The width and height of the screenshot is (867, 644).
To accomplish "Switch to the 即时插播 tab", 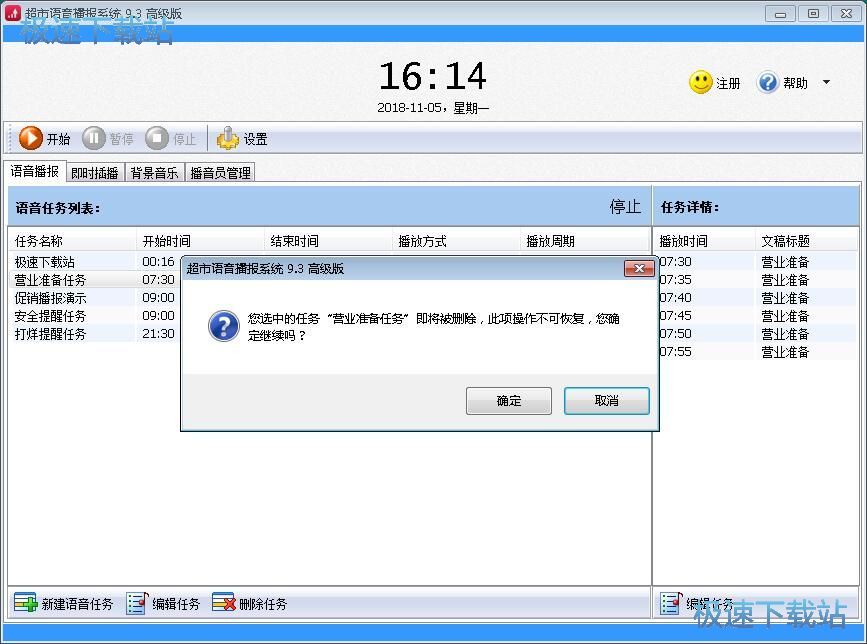I will [x=95, y=173].
